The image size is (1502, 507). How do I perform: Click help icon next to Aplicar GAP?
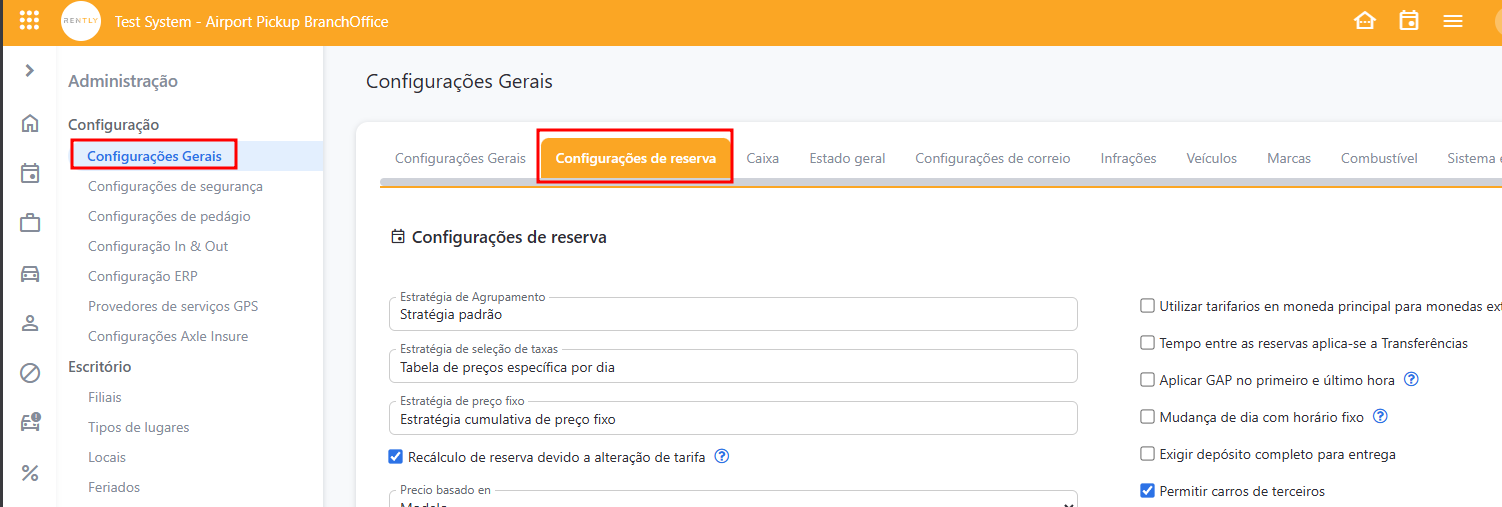tap(1412, 380)
